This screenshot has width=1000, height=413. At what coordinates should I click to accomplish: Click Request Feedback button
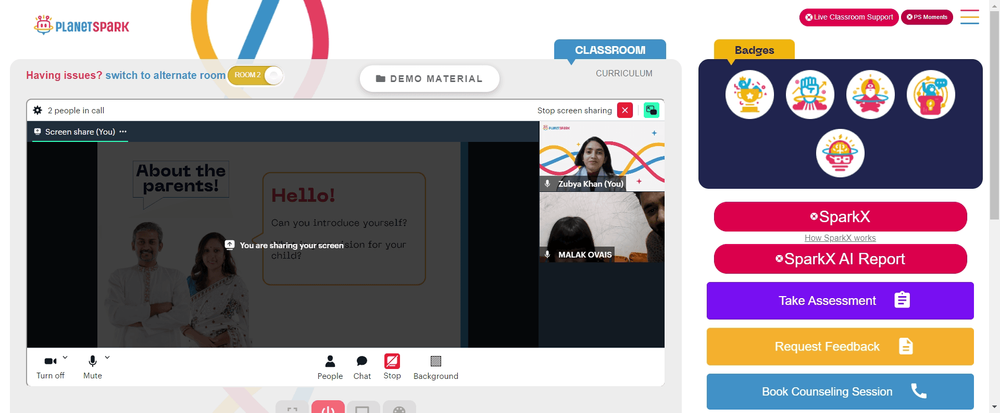click(840, 346)
